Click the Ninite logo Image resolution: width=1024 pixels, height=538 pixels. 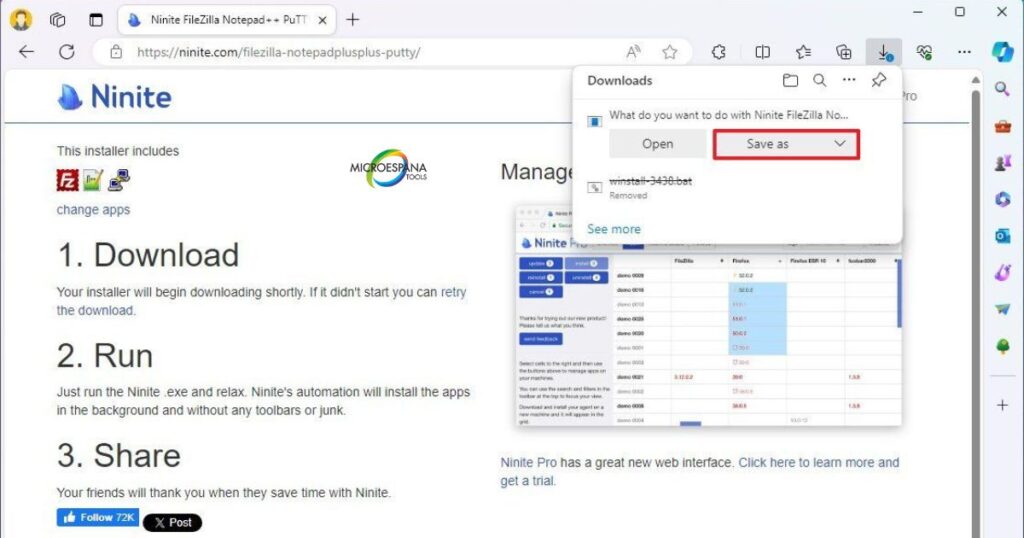115,97
